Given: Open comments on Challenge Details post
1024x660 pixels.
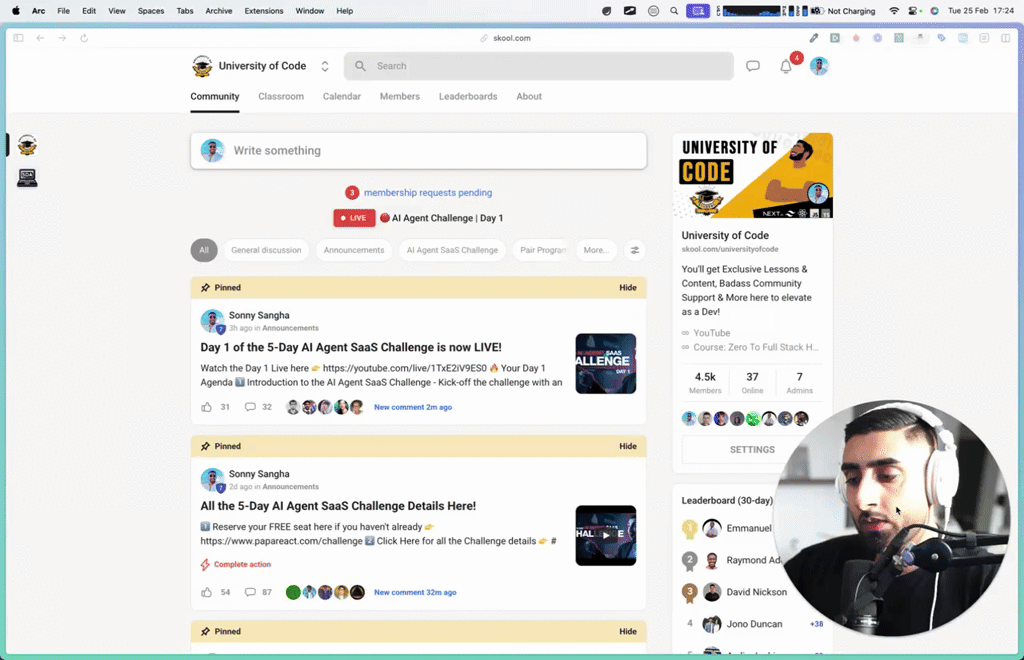Looking at the screenshot, I should (250, 592).
